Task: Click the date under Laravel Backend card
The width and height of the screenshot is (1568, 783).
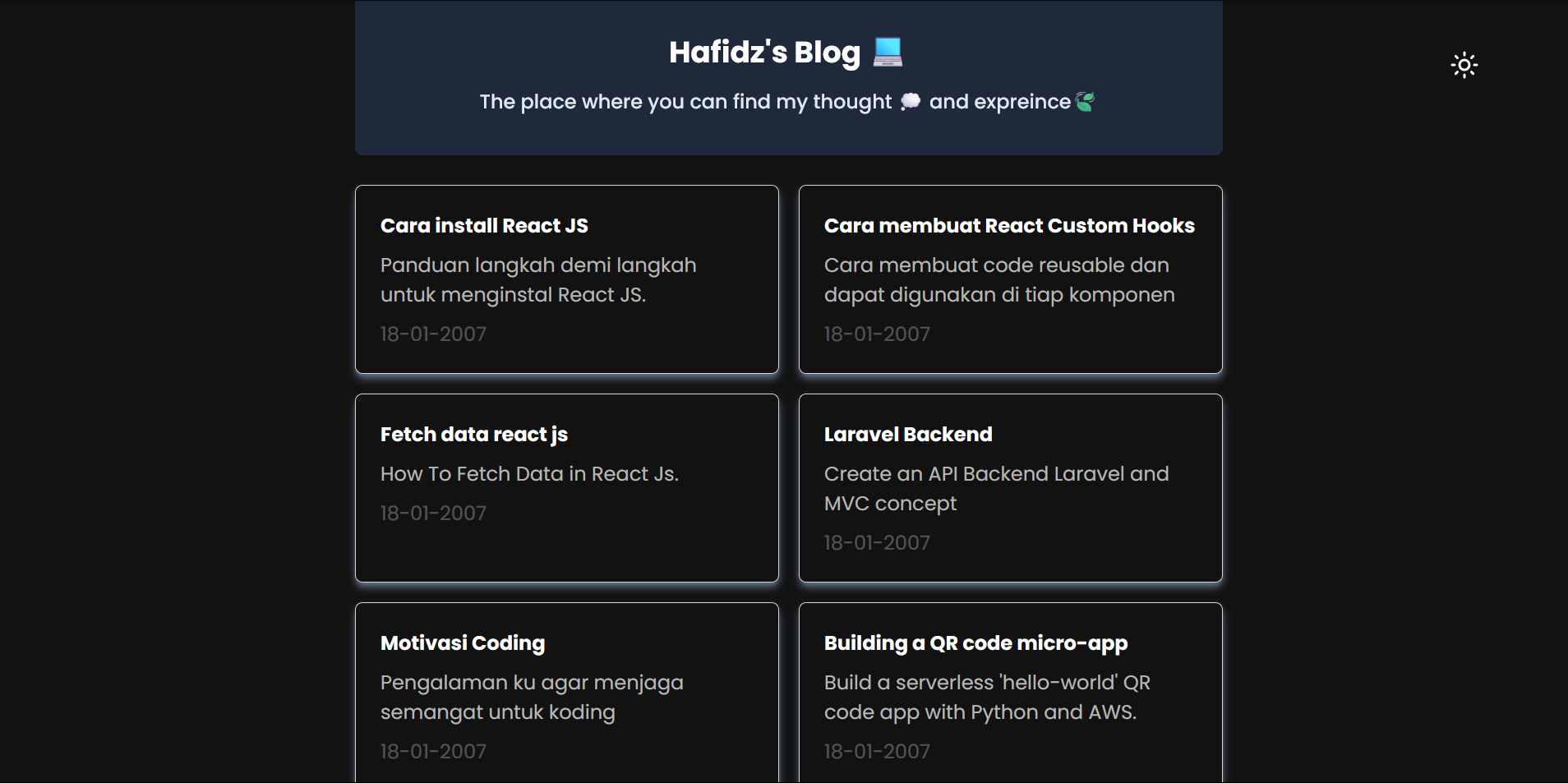Action: click(877, 543)
